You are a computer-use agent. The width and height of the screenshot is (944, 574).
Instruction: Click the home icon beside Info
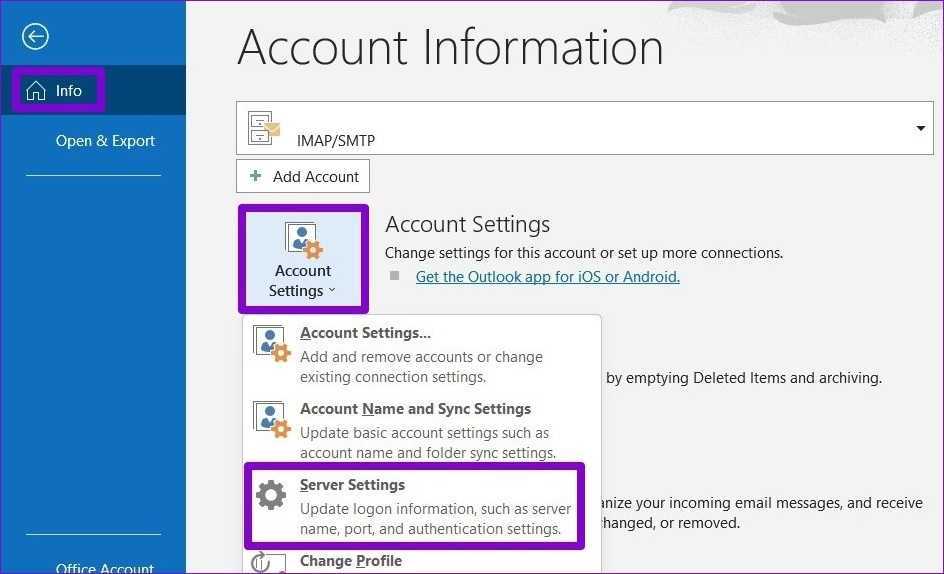point(36,91)
